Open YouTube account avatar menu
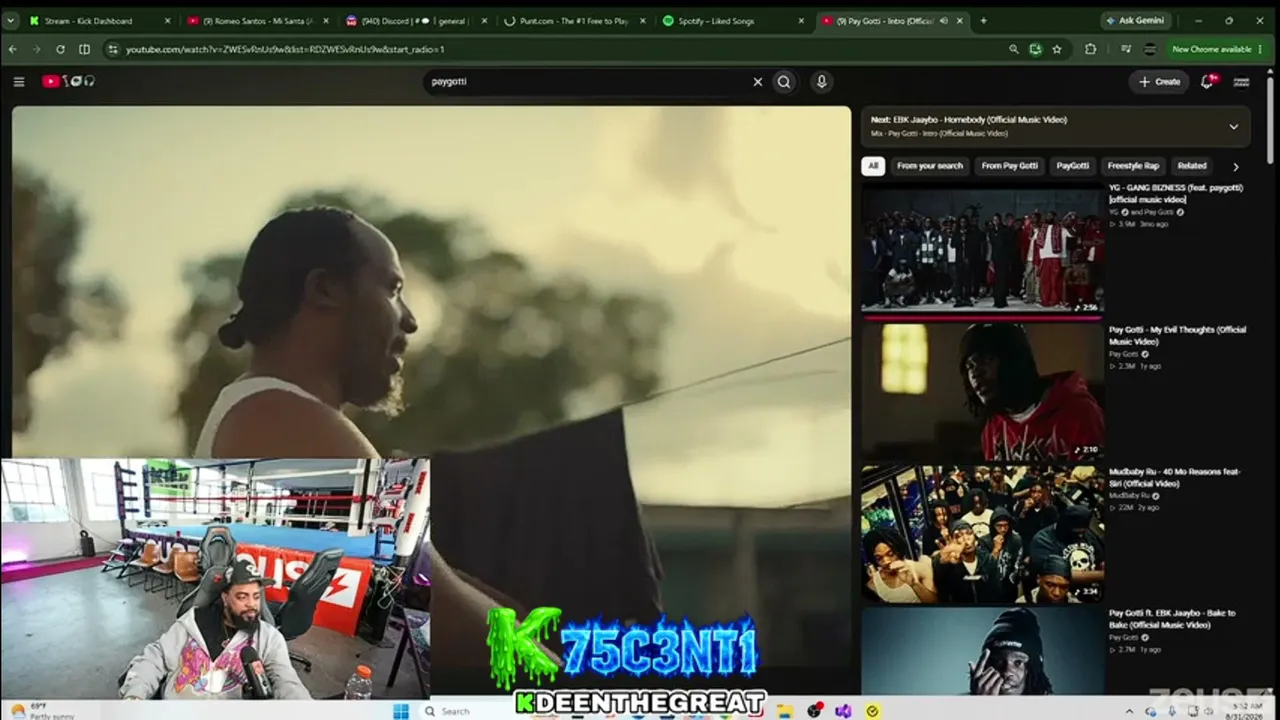The height and width of the screenshot is (720, 1280). [1242, 82]
